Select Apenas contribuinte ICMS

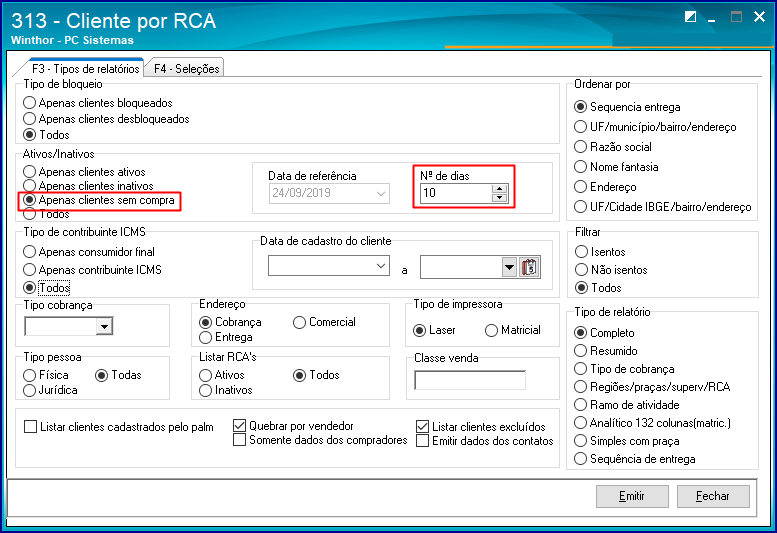pyautogui.click(x=92, y=270)
